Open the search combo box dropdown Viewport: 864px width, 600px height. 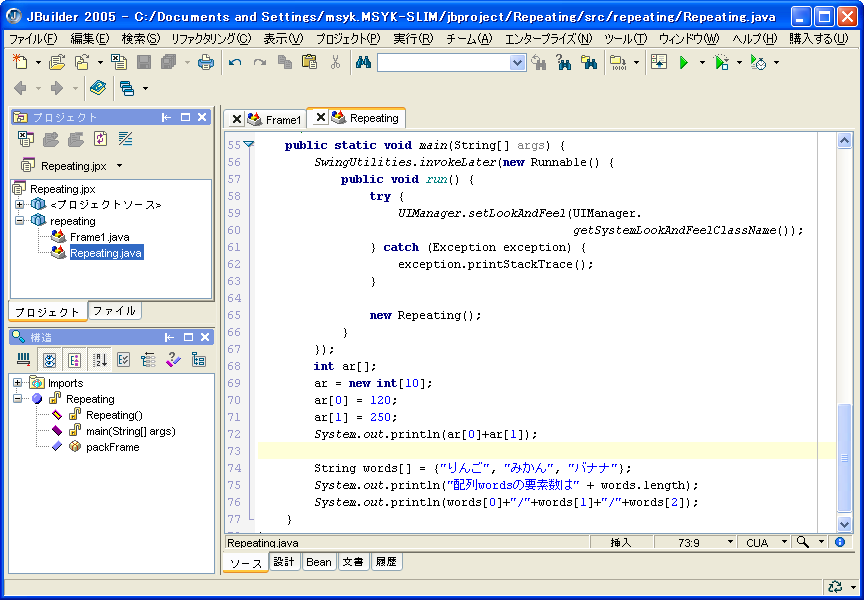517,62
